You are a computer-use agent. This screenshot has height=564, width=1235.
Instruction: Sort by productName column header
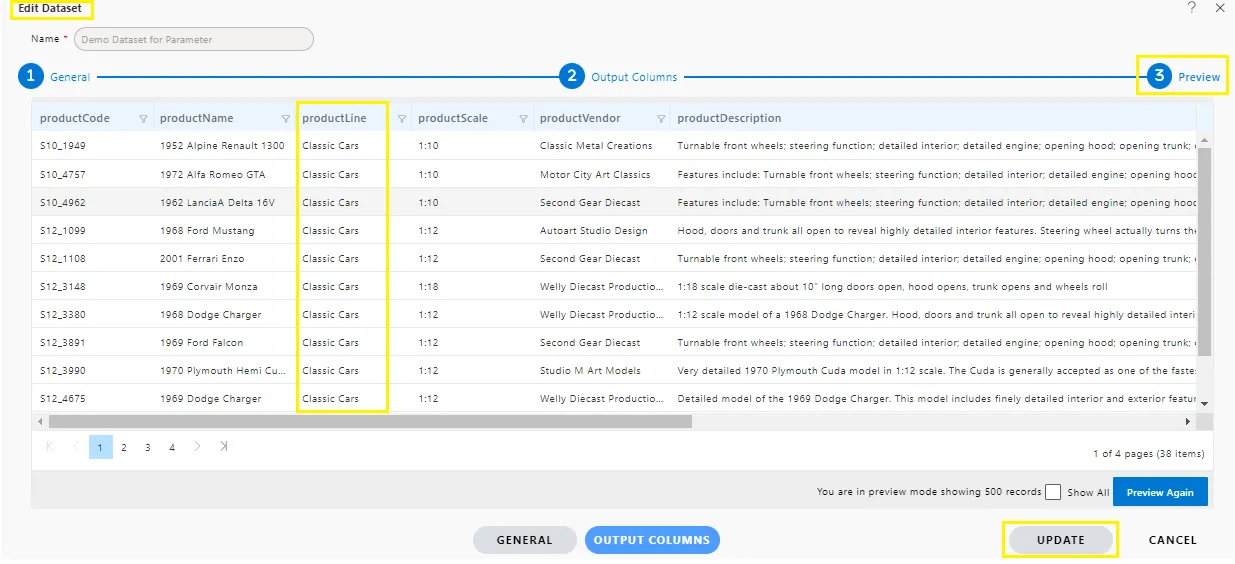196,118
